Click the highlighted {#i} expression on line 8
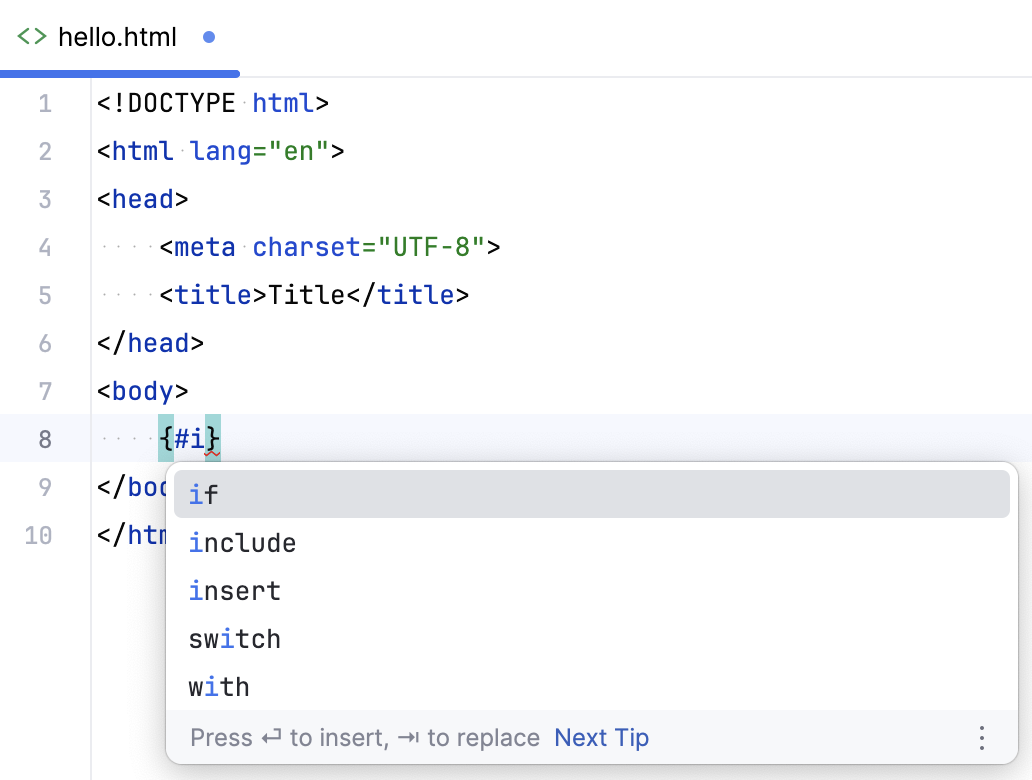This screenshot has width=1032, height=780. [190, 439]
